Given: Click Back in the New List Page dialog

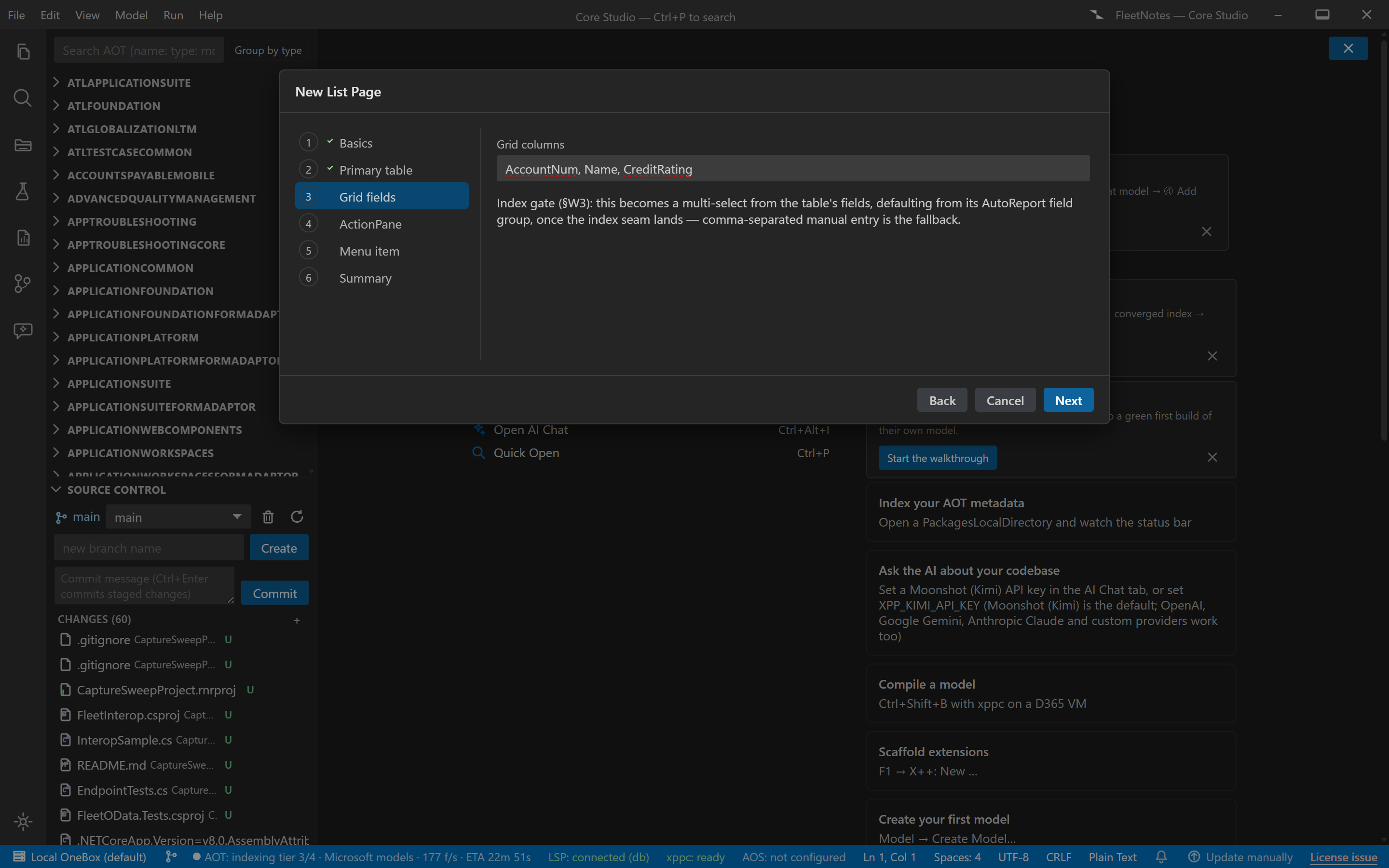Looking at the screenshot, I should click(942, 400).
